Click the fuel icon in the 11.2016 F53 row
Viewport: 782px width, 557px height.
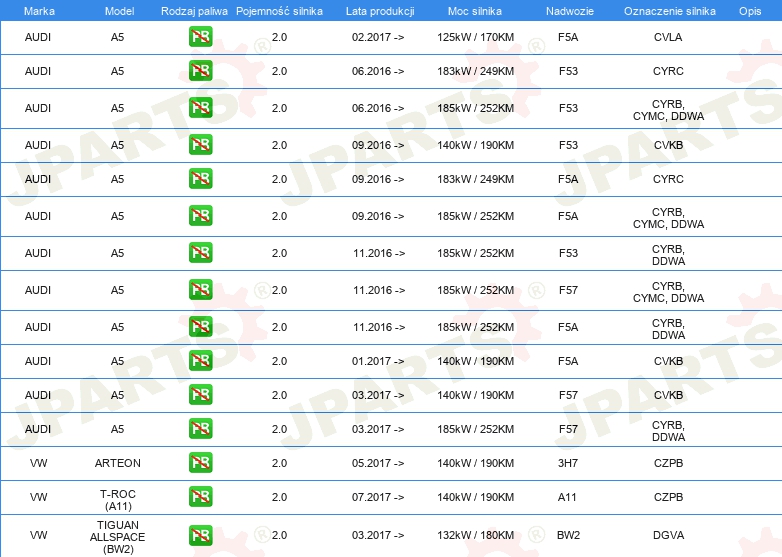pos(200,252)
